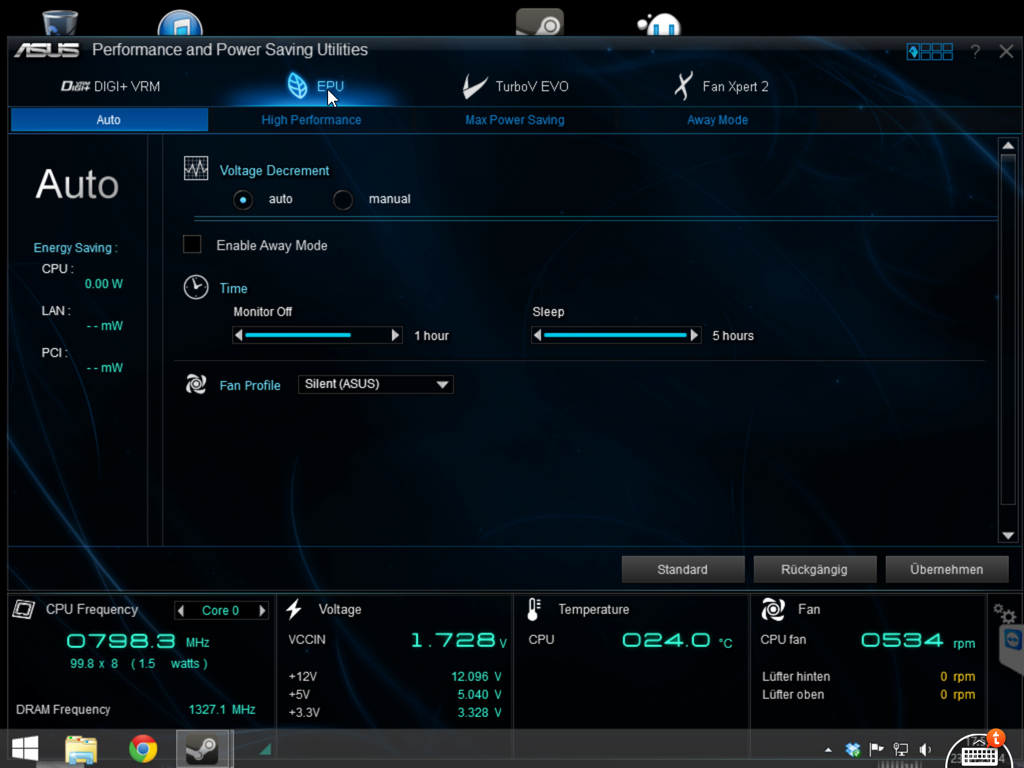Open the EPU section

click(316, 86)
